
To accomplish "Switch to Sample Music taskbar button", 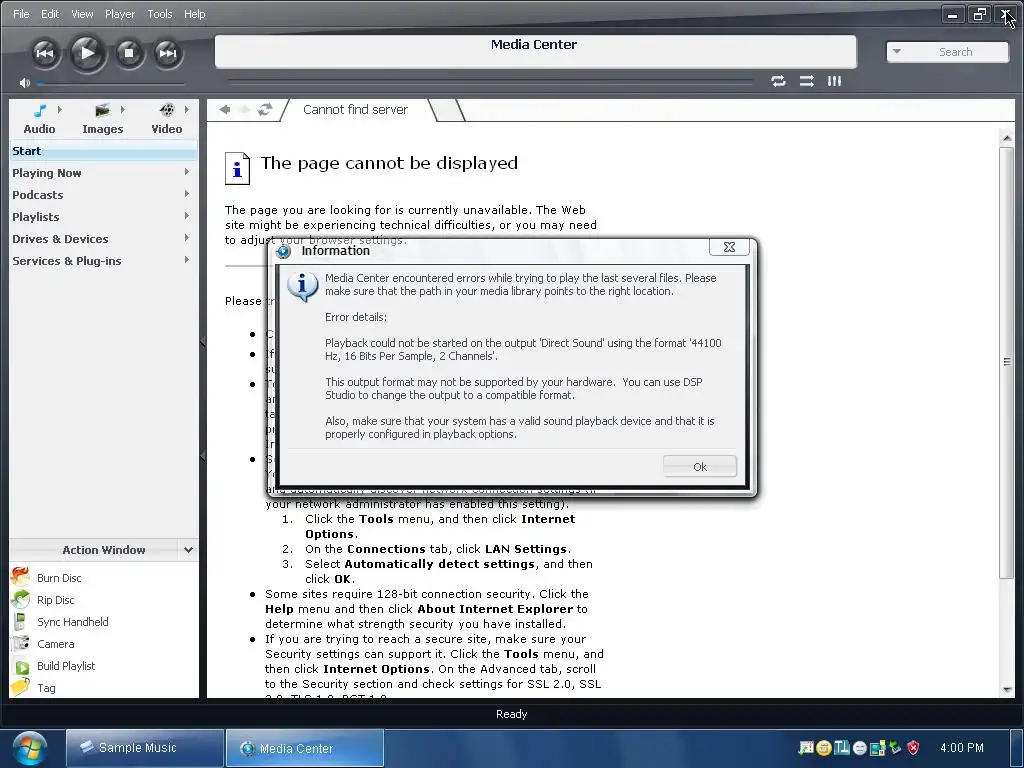I will pyautogui.click(x=144, y=748).
